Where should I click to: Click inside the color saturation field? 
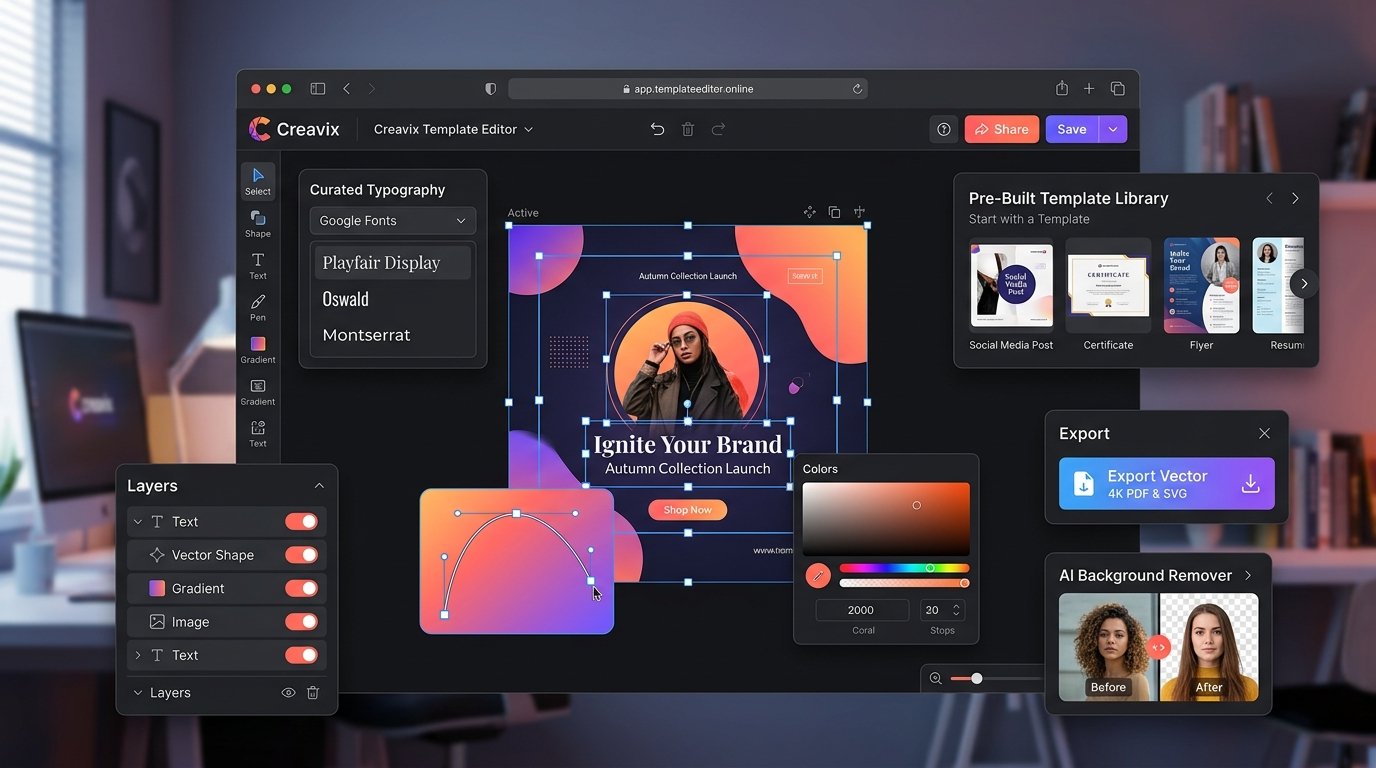click(x=886, y=519)
